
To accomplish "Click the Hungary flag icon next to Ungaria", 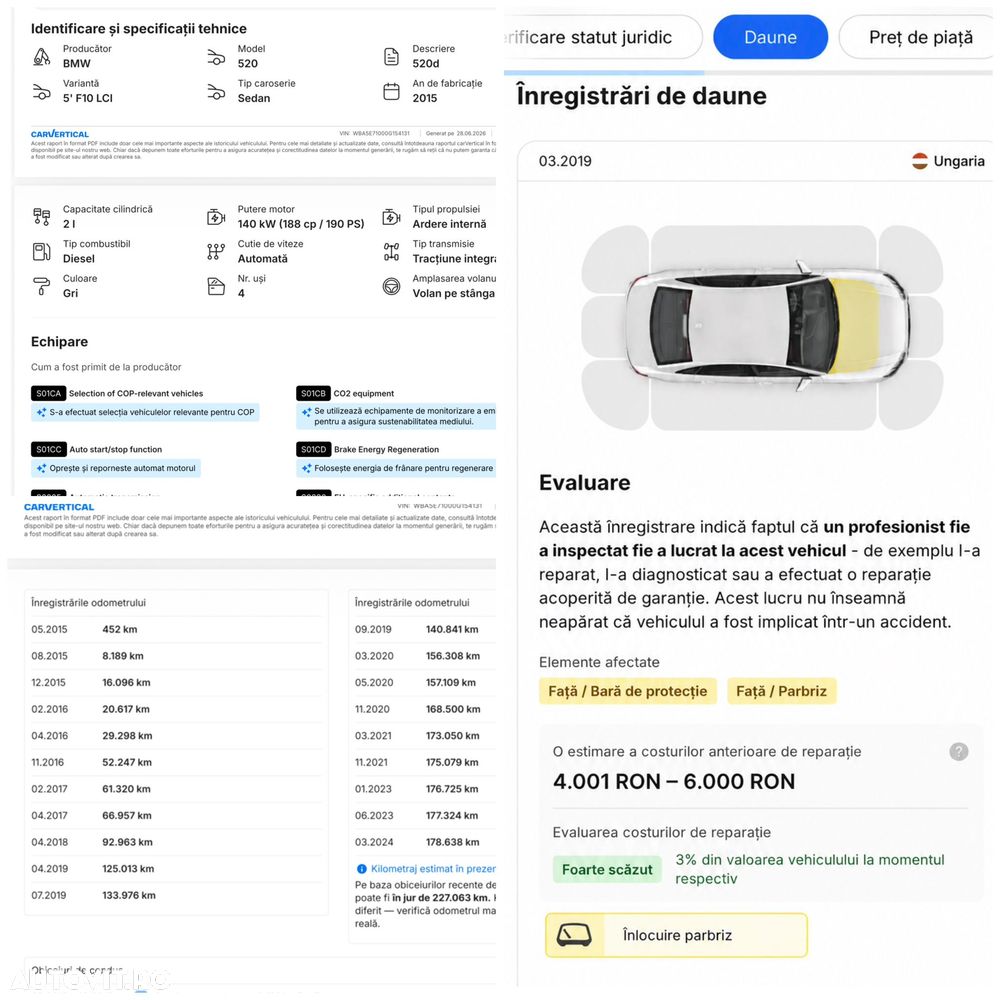I will (x=920, y=161).
